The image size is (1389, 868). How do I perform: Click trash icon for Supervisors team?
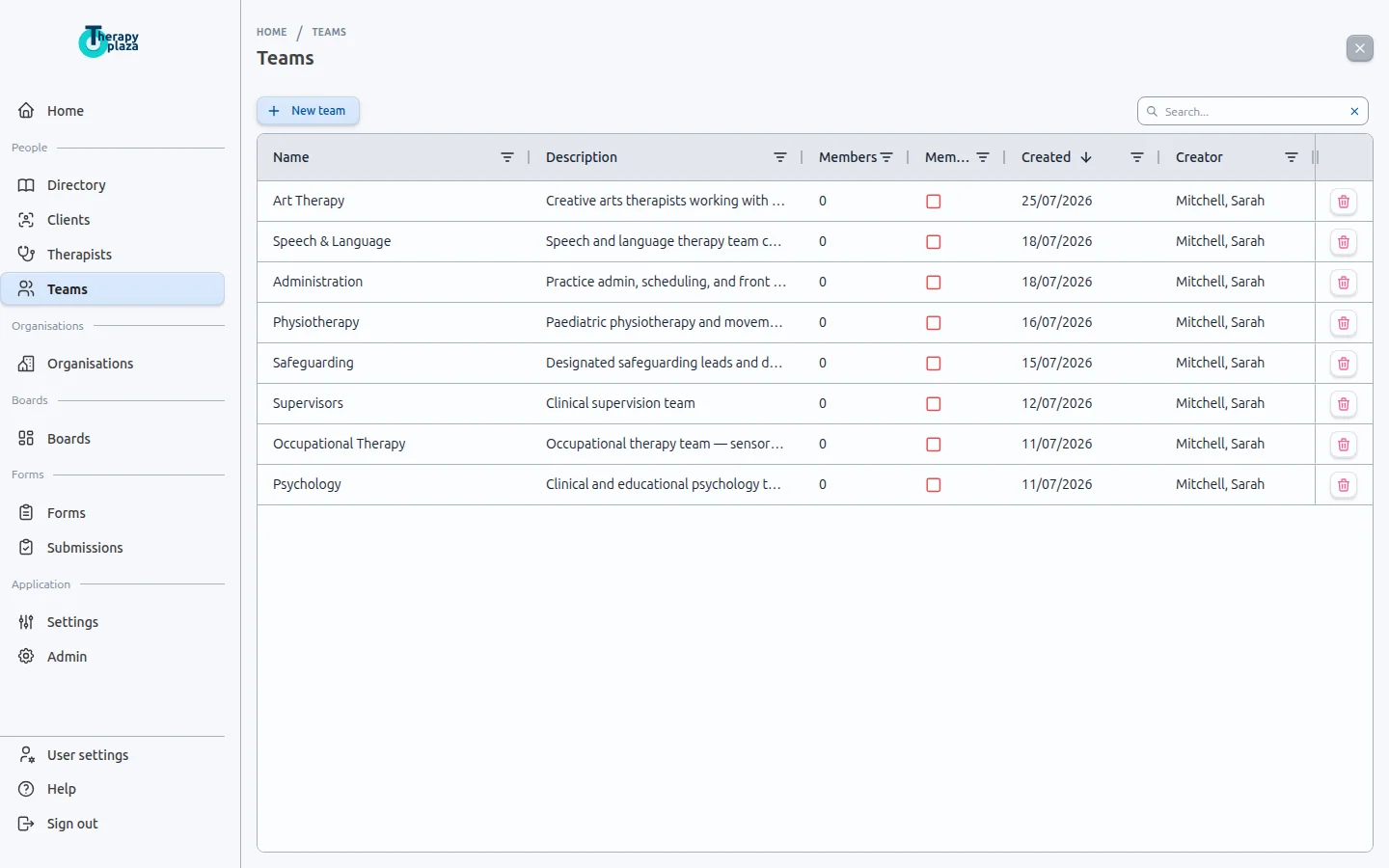pyautogui.click(x=1343, y=404)
